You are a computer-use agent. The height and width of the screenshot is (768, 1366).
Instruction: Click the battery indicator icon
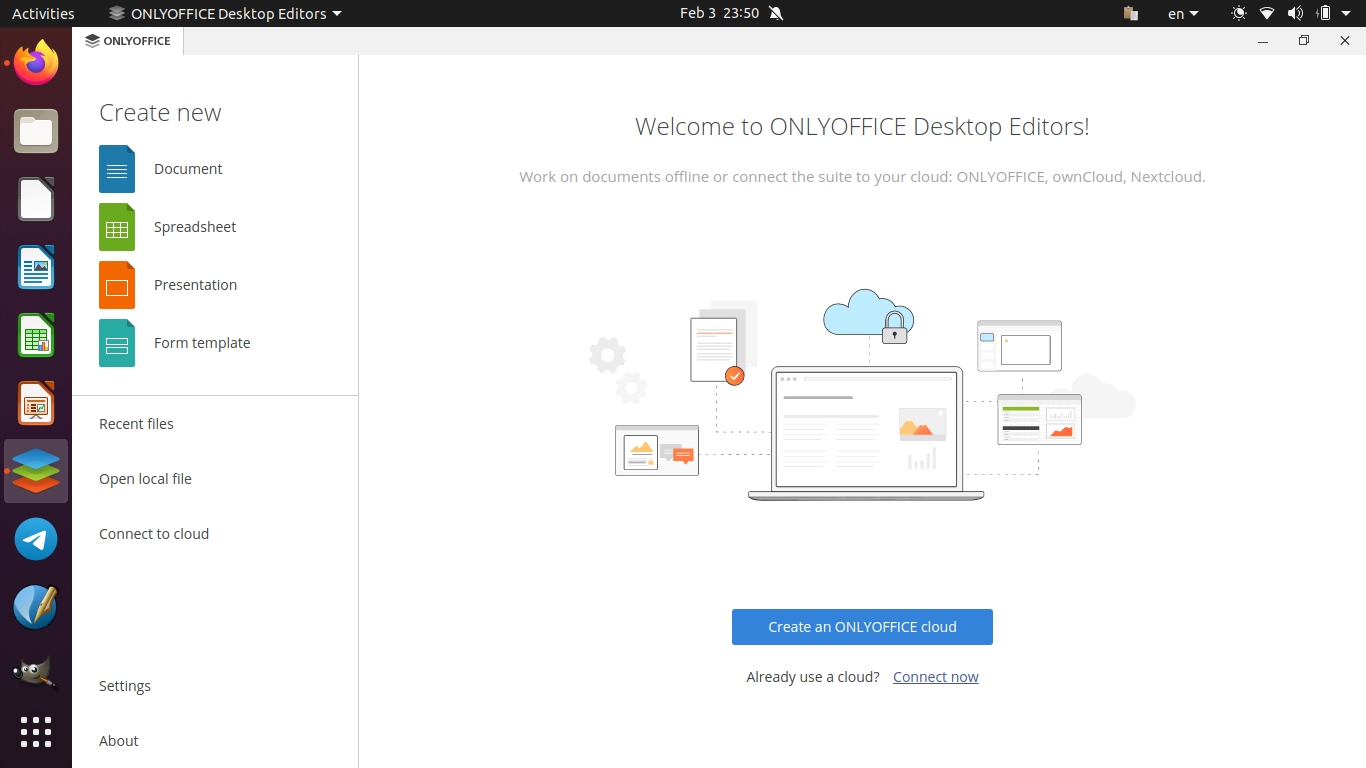pyautogui.click(x=1324, y=13)
